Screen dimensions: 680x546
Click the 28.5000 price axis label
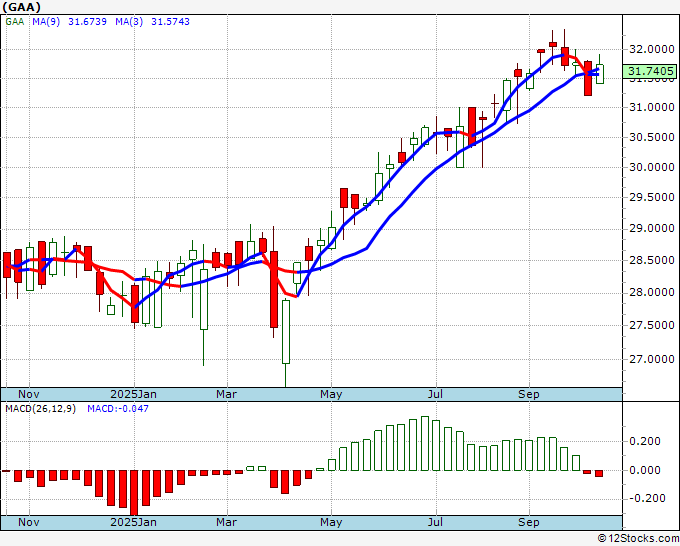tap(651, 261)
